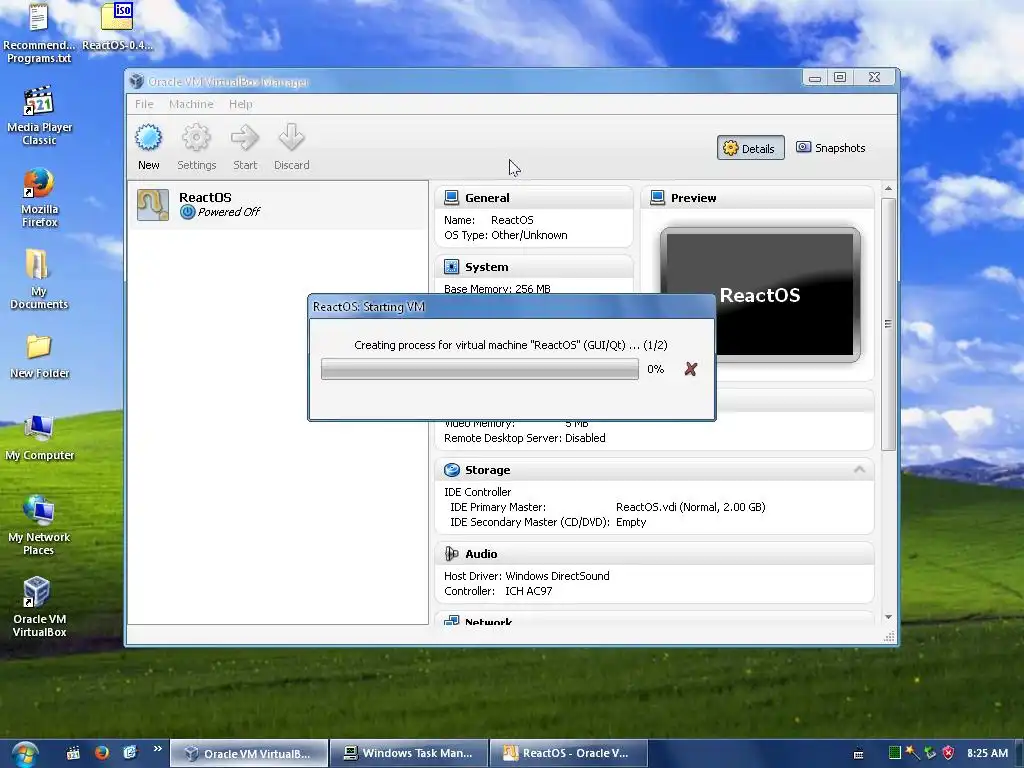
Task: Click the 'IDE Secondary Master' Empty entry
Action: [631, 522]
